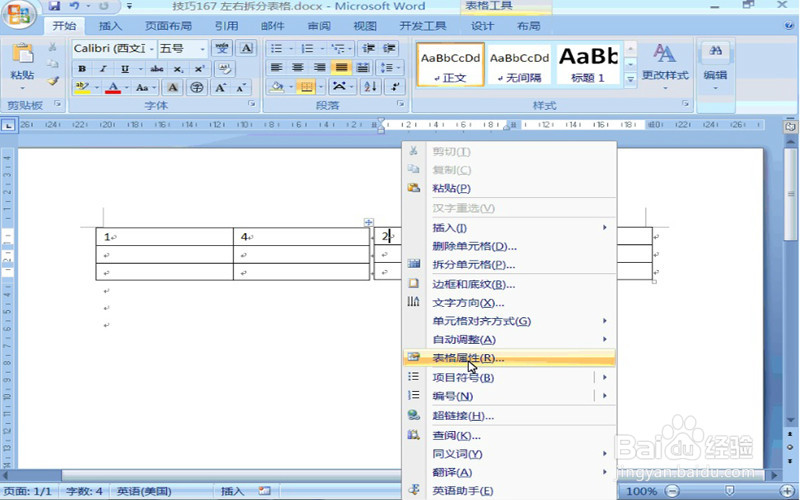Click the enclosed character icon
The image size is (800, 500).
tap(197, 87)
